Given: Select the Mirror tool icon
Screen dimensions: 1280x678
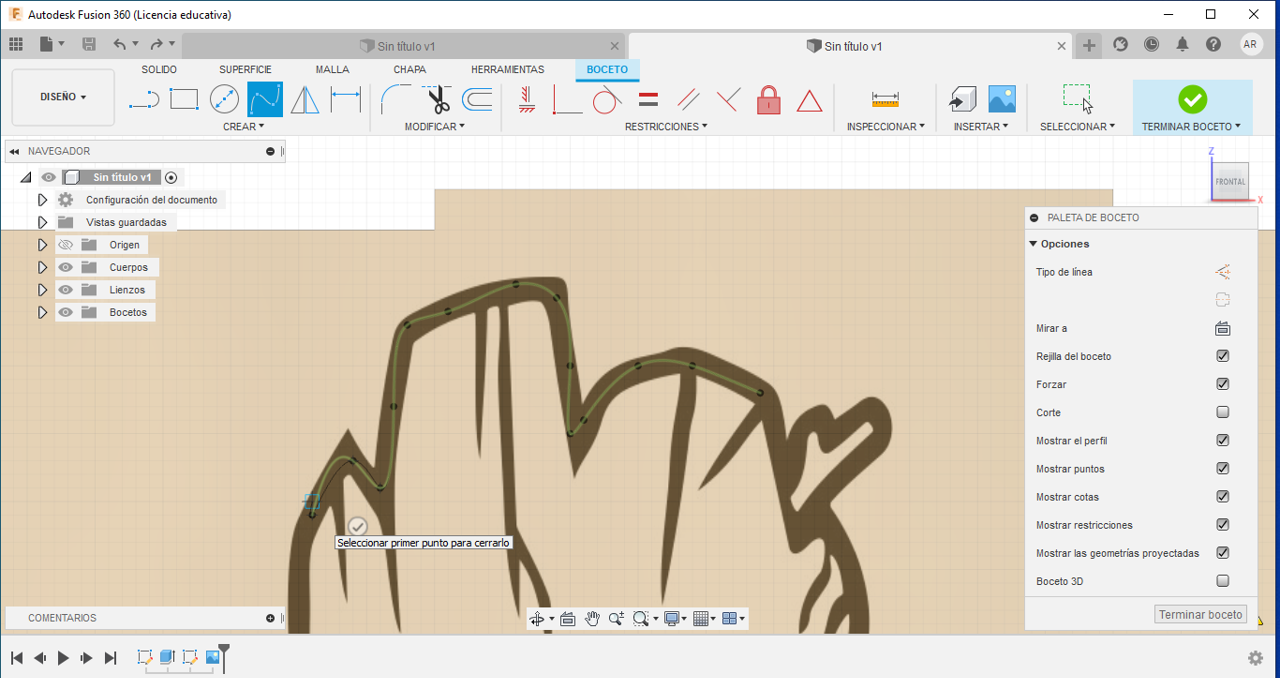Looking at the screenshot, I should pos(305,99).
